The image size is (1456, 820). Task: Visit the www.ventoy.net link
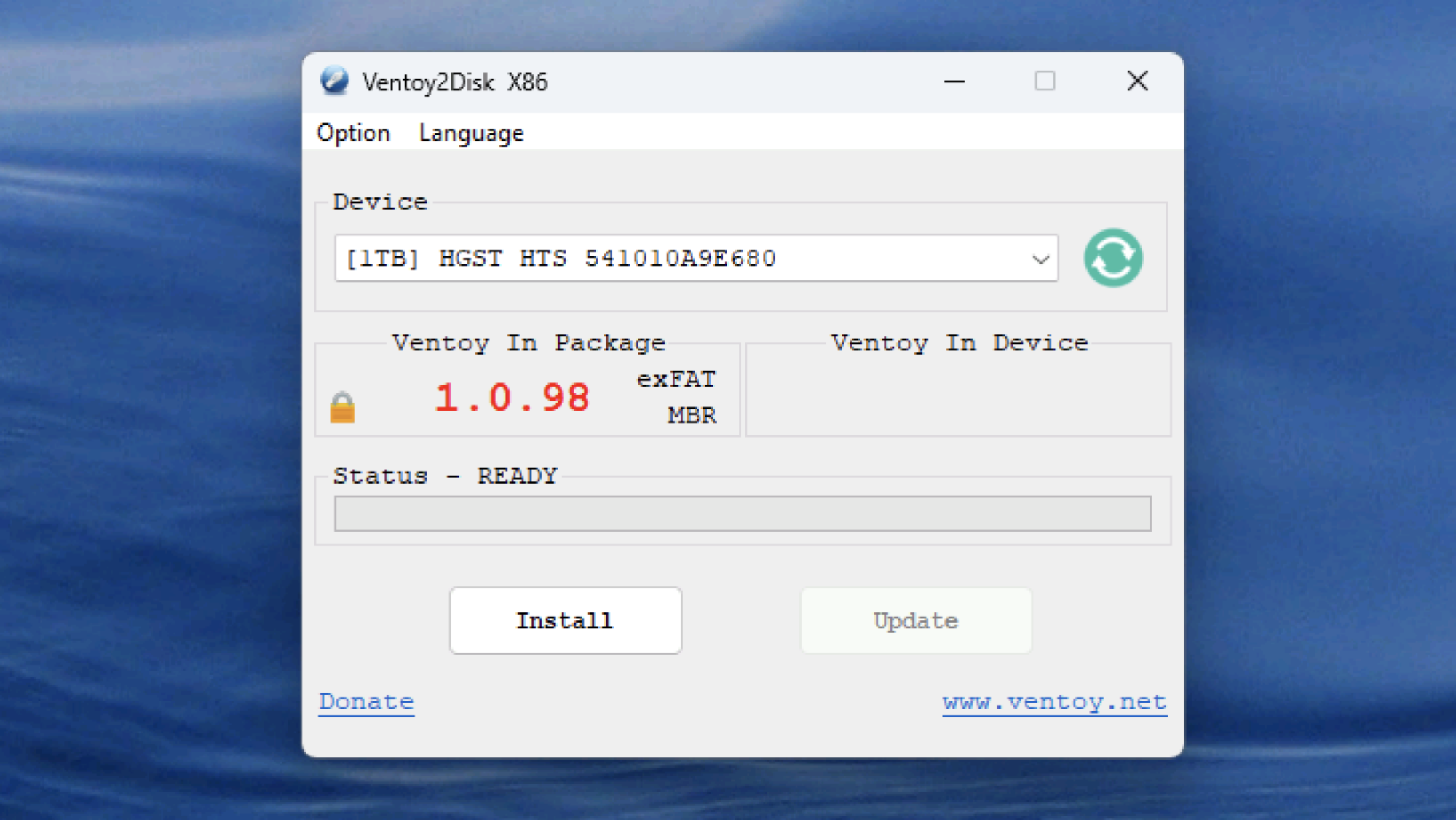[1054, 702]
